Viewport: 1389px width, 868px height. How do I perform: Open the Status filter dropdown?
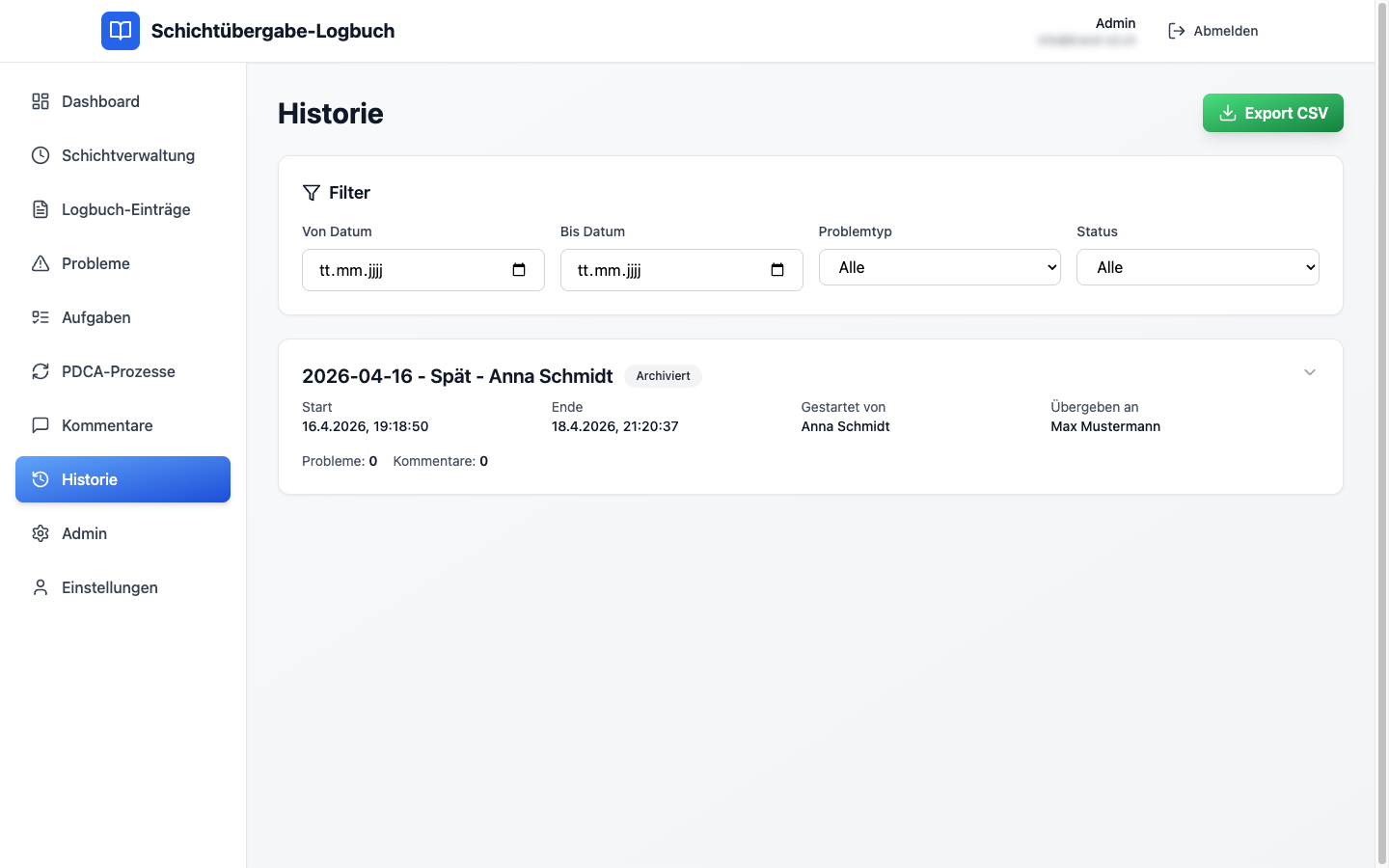tap(1197, 267)
